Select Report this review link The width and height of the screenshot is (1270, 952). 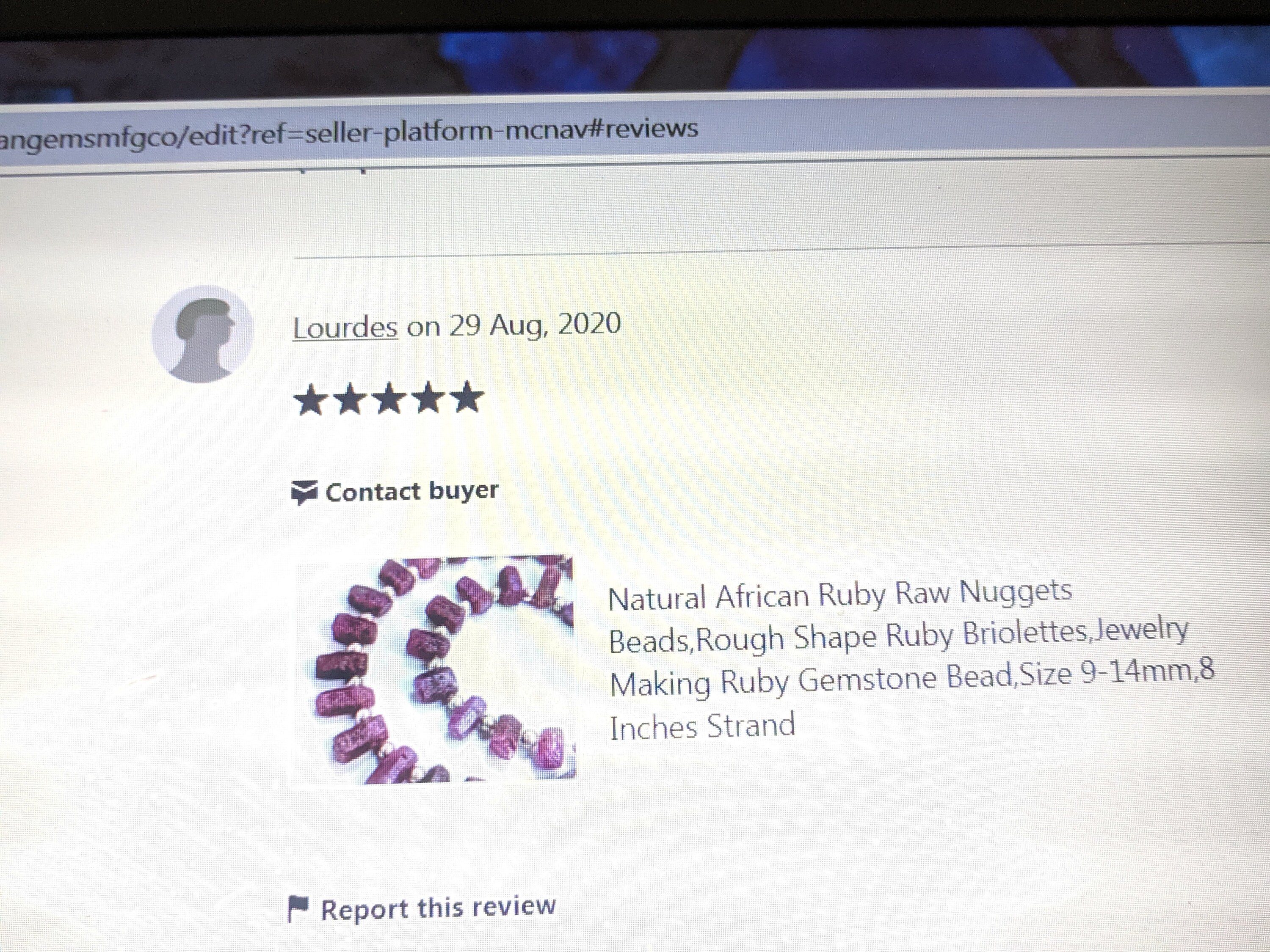click(421, 908)
